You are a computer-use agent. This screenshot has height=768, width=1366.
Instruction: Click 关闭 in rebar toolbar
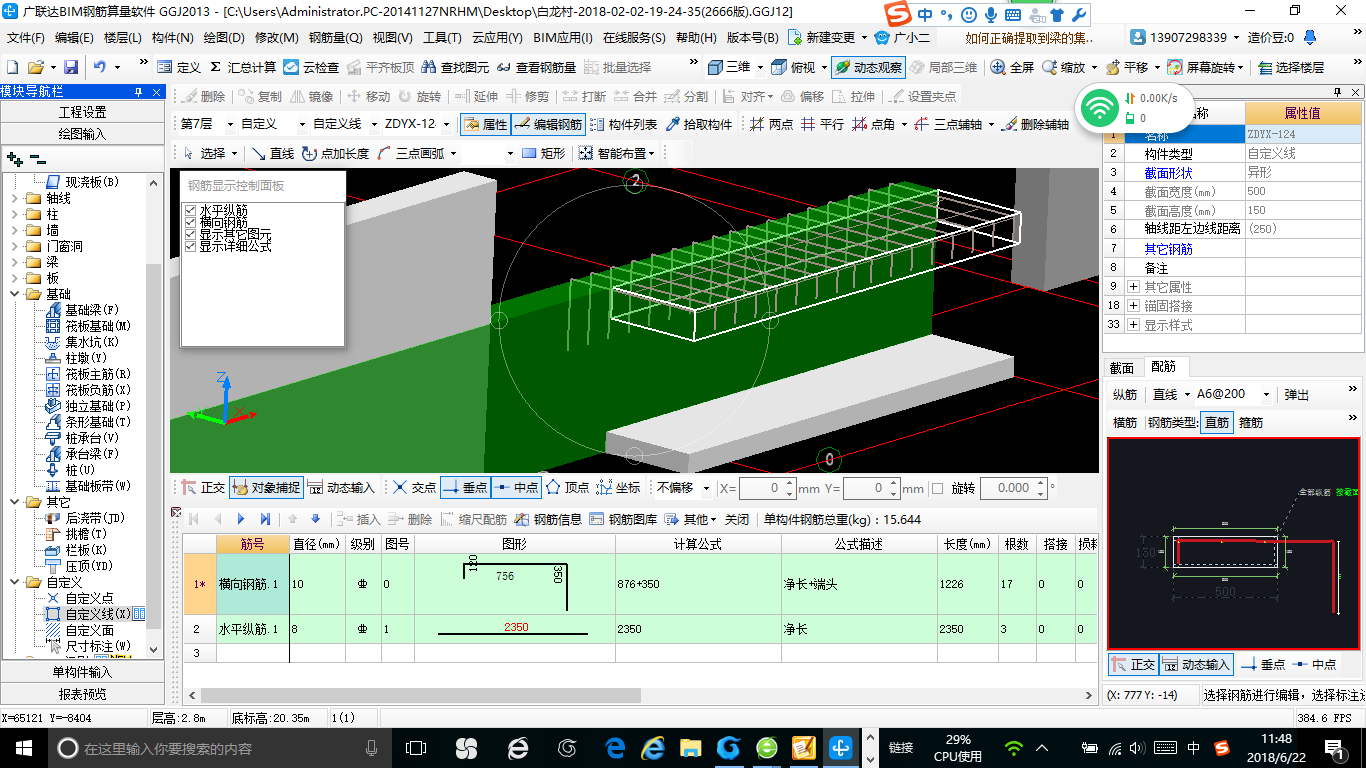click(737, 519)
